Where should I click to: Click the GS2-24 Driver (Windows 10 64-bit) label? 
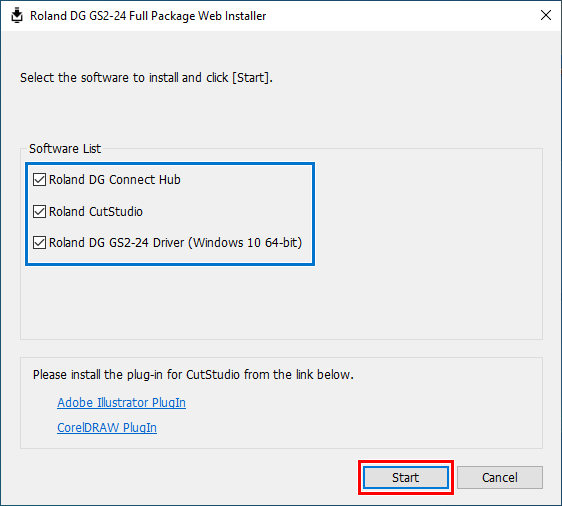pos(175,243)
